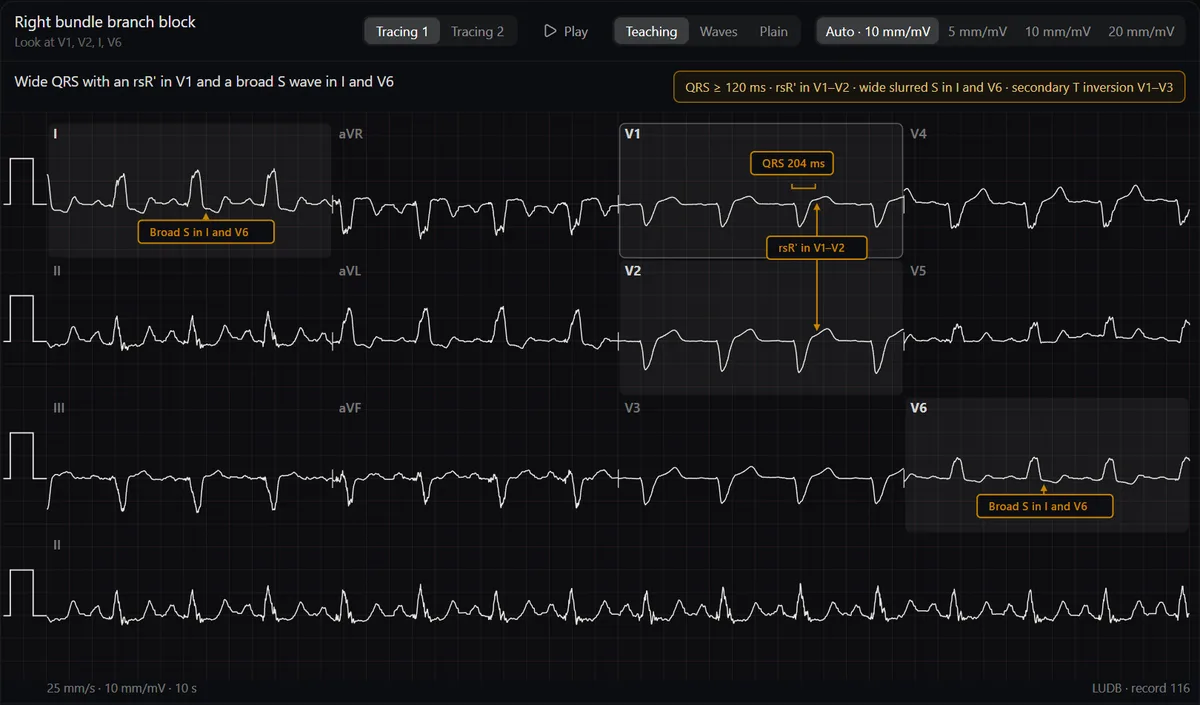The height and width of the screenshot is (705, 1200).
Task: Click the 'Look at V1, V2, I, V6' hint
Action: (x=69, y=42)
